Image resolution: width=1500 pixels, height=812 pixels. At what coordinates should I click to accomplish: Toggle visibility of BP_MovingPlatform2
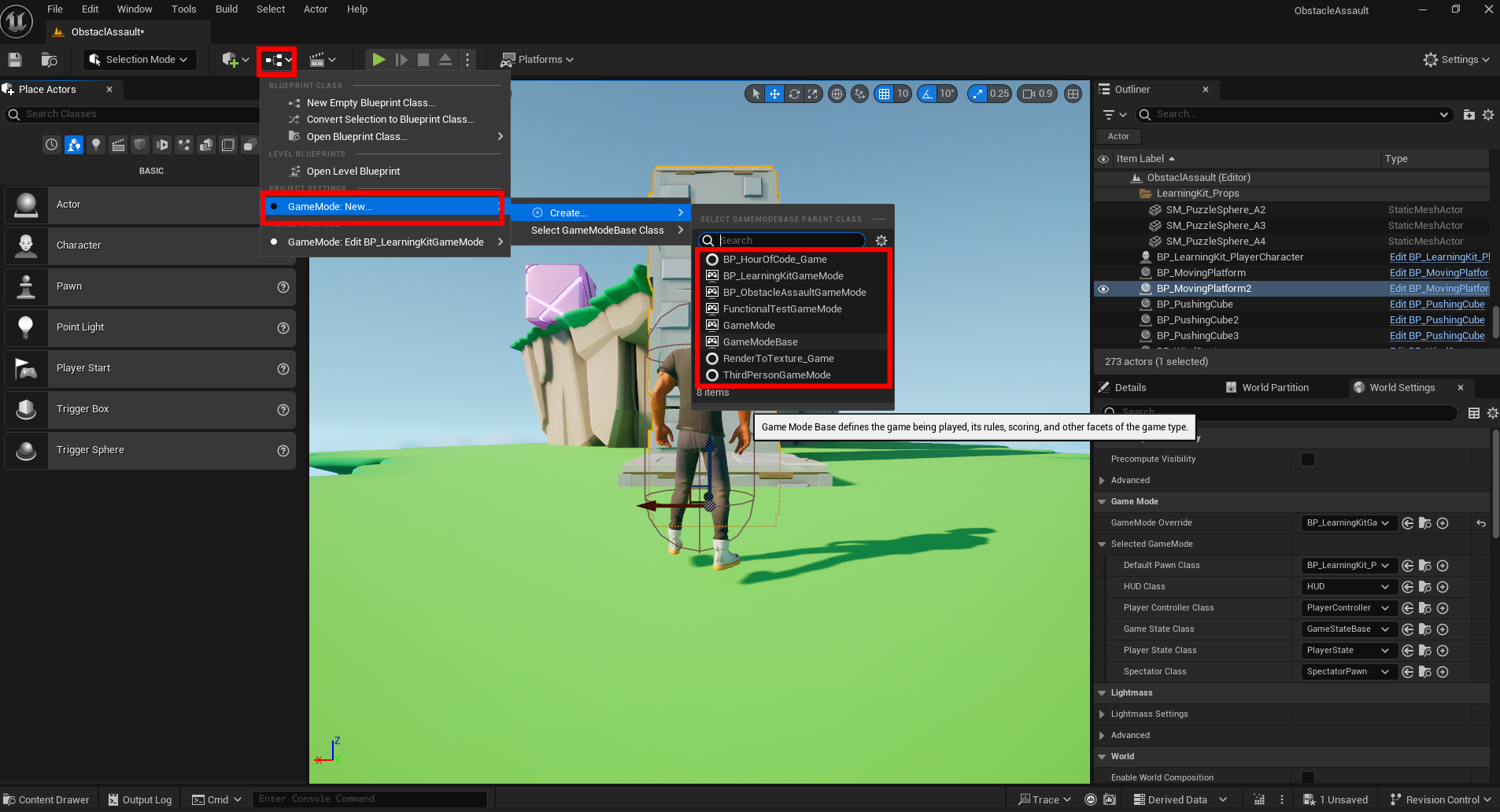coord(1103,289)
